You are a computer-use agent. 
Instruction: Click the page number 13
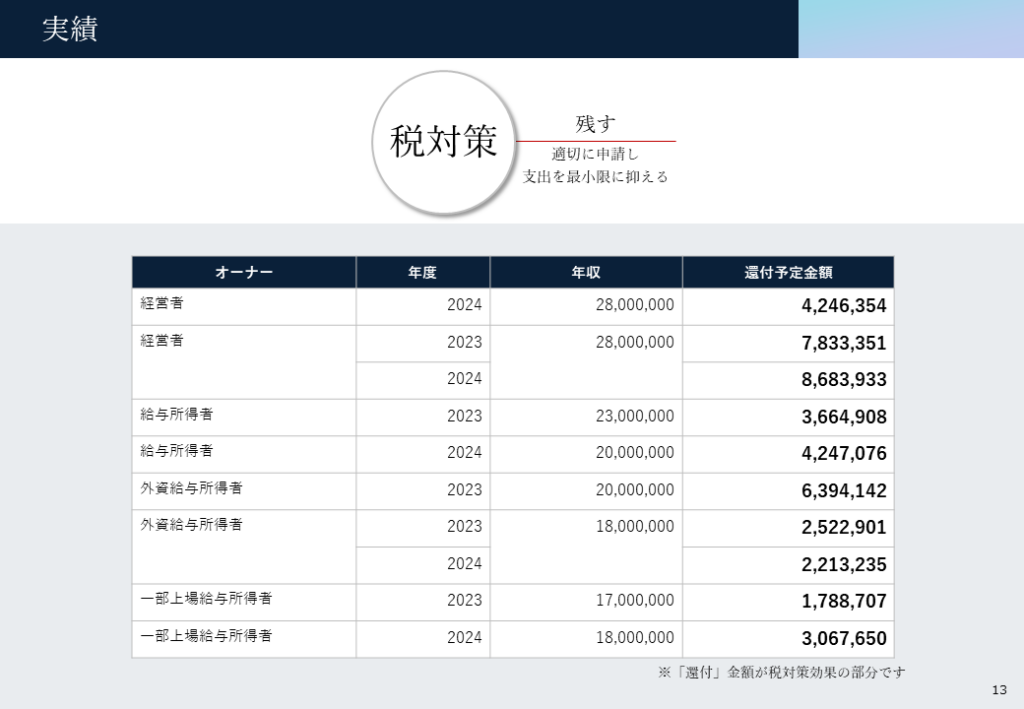pos(999,690)
